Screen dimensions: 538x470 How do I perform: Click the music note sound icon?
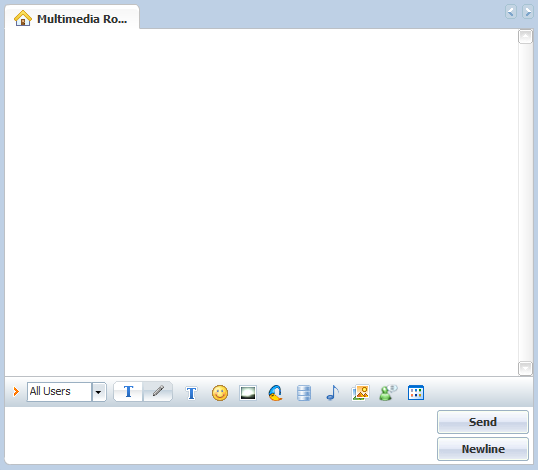pyautogui.click(x=332, y=393)
